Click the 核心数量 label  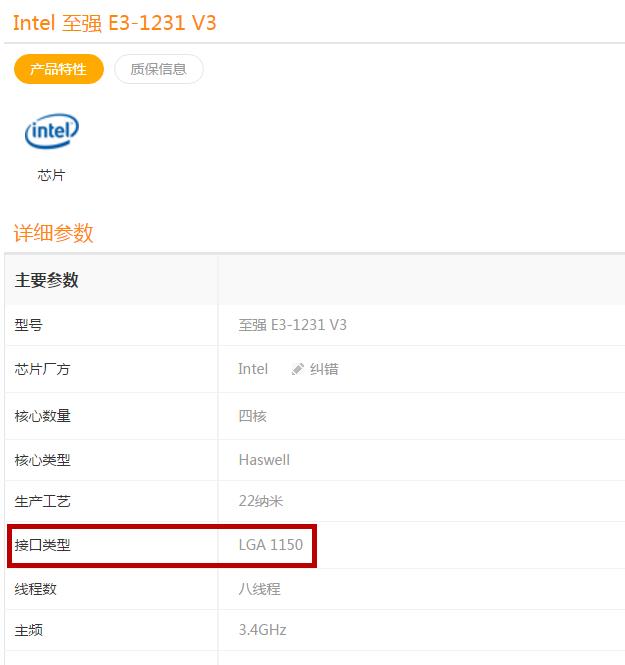click(42, 416)
